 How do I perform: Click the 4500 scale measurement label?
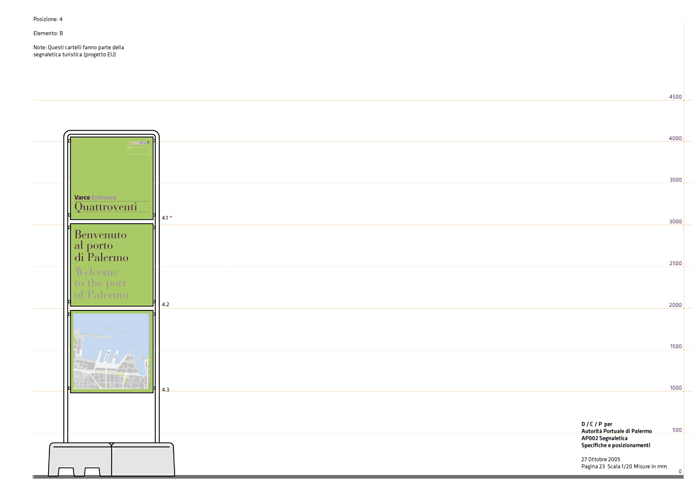675,97
